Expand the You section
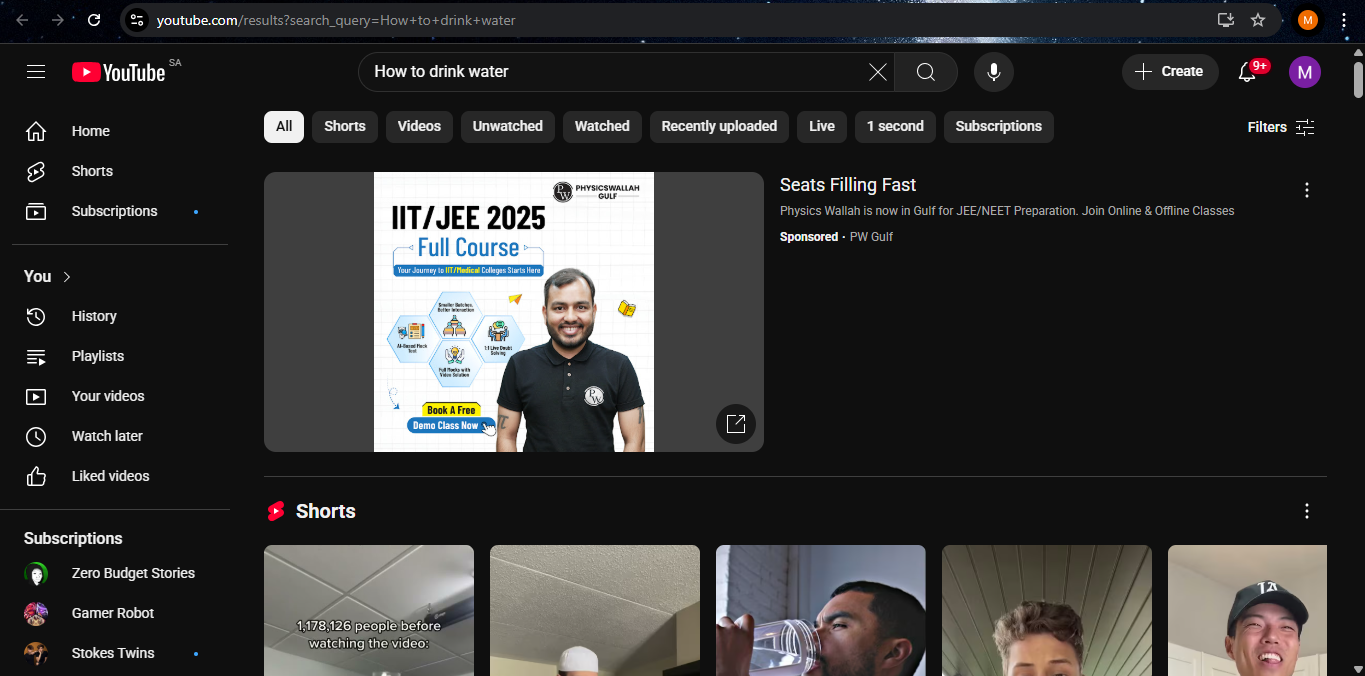The width and height of the screenshot is (1365, 676). (x=48, y=276)
